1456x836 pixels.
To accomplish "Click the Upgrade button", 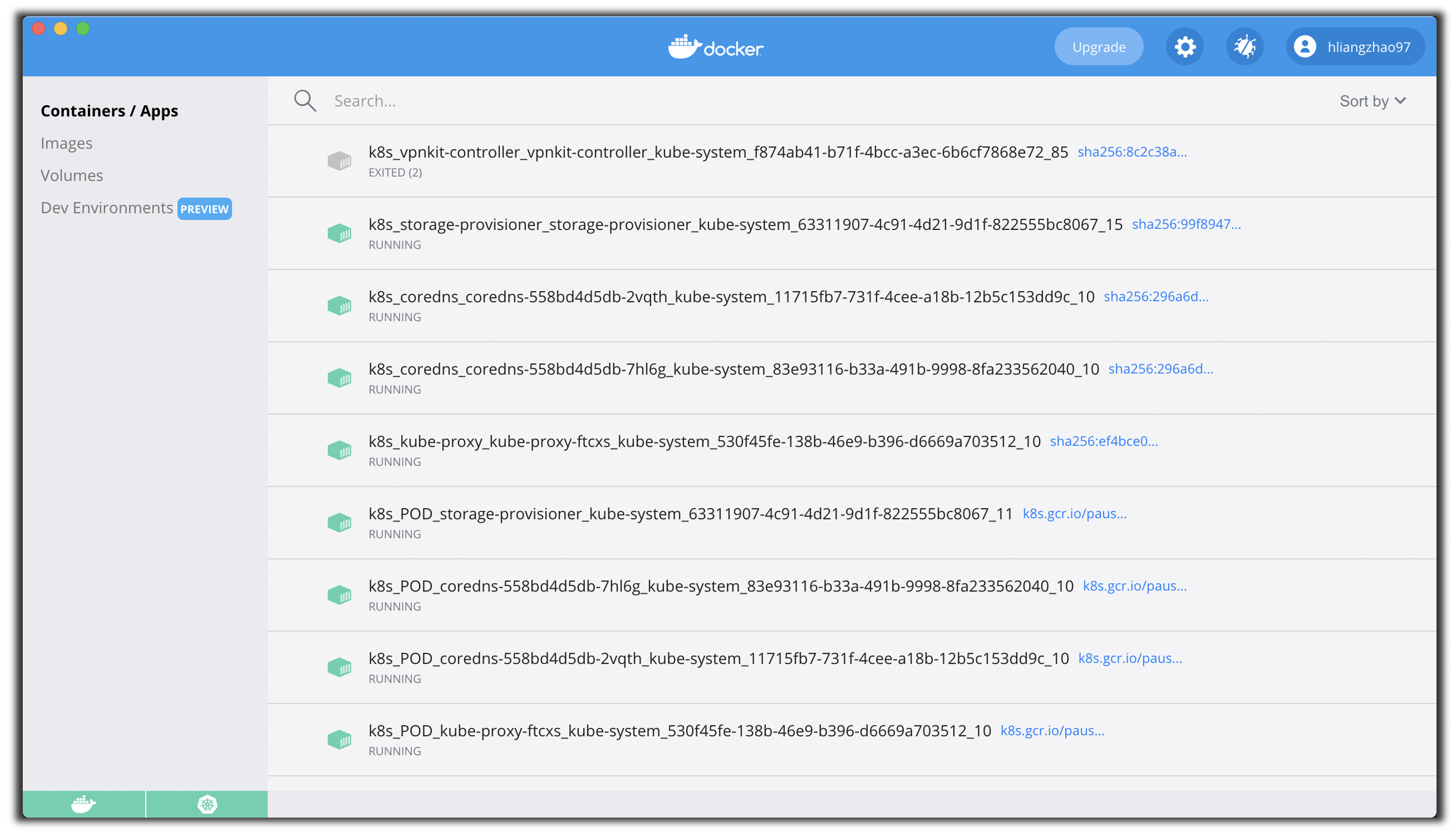I will 1098,47.
